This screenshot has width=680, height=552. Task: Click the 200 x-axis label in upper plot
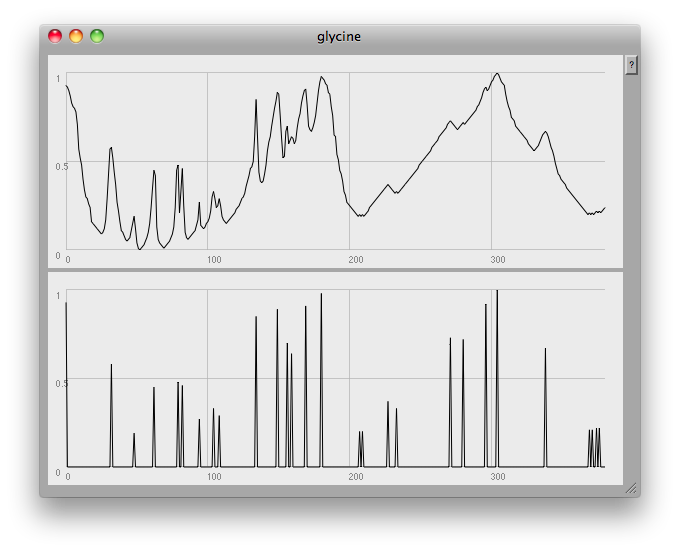click(354, 260)
